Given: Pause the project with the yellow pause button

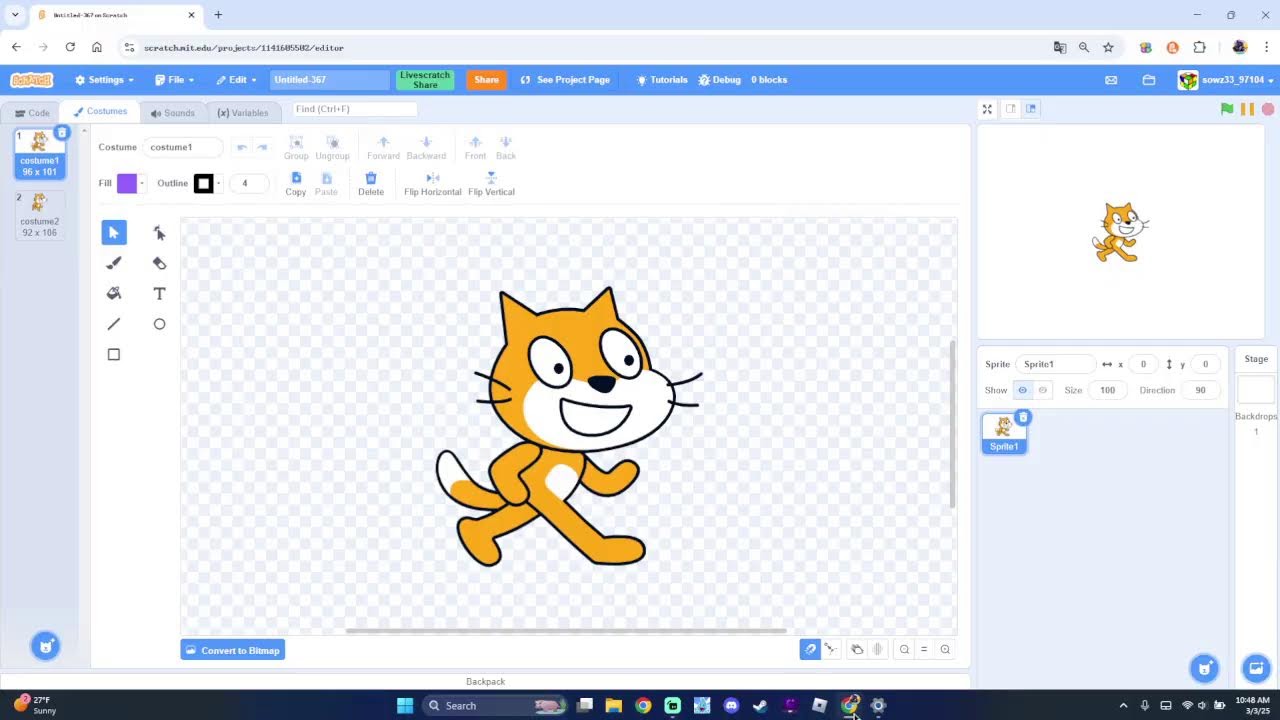Looking at the screenshot, I should pos(1247,109).
